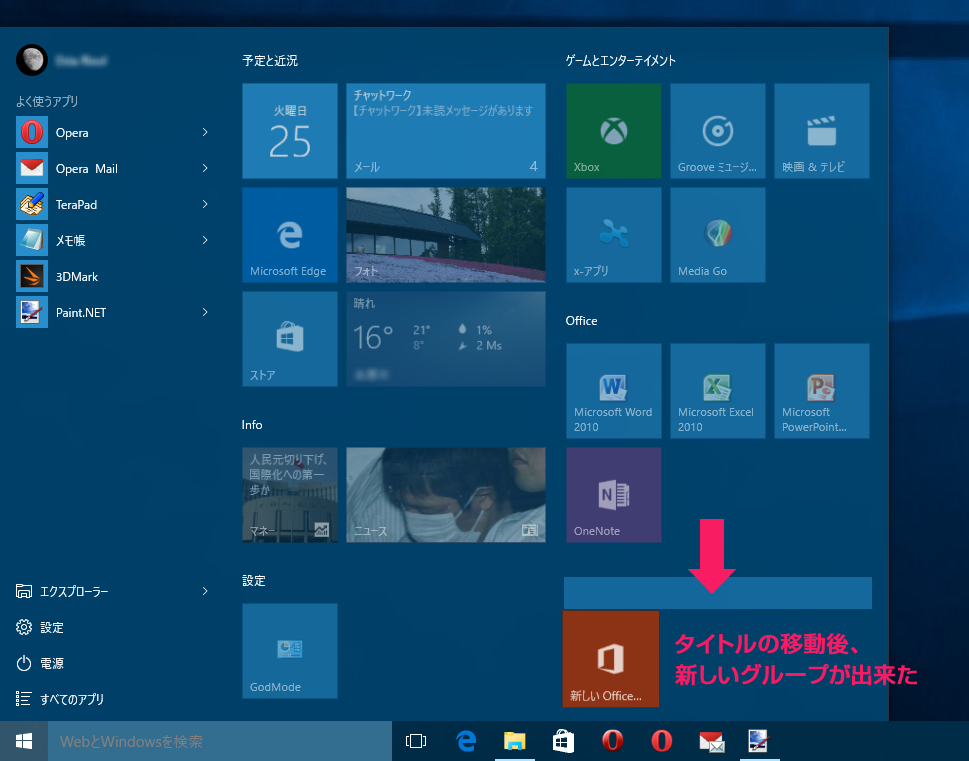Screen dimensions: 969x761
Task: Open the x-アプリ tile
Action: (614, 235)
